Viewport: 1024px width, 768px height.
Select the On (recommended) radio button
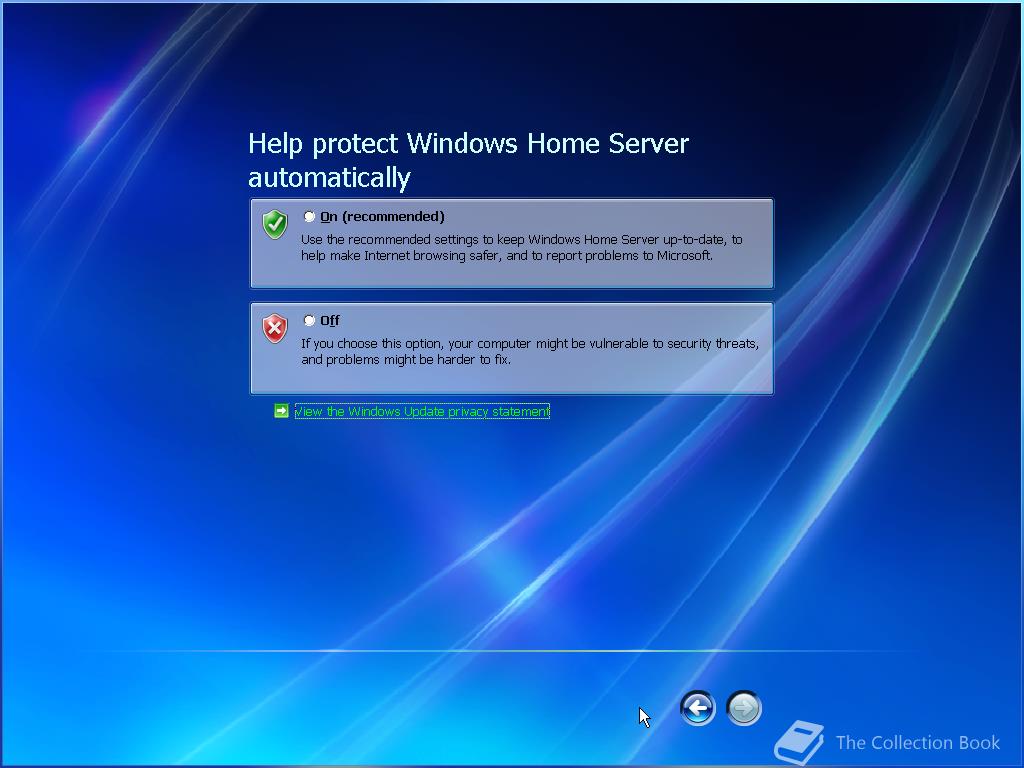click(x=310, y=216)
